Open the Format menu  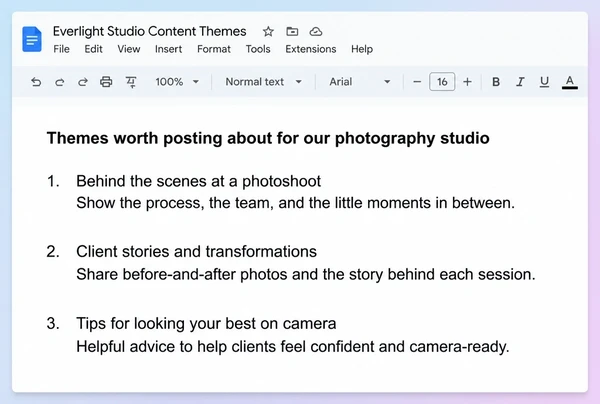(x=214, y=49)
